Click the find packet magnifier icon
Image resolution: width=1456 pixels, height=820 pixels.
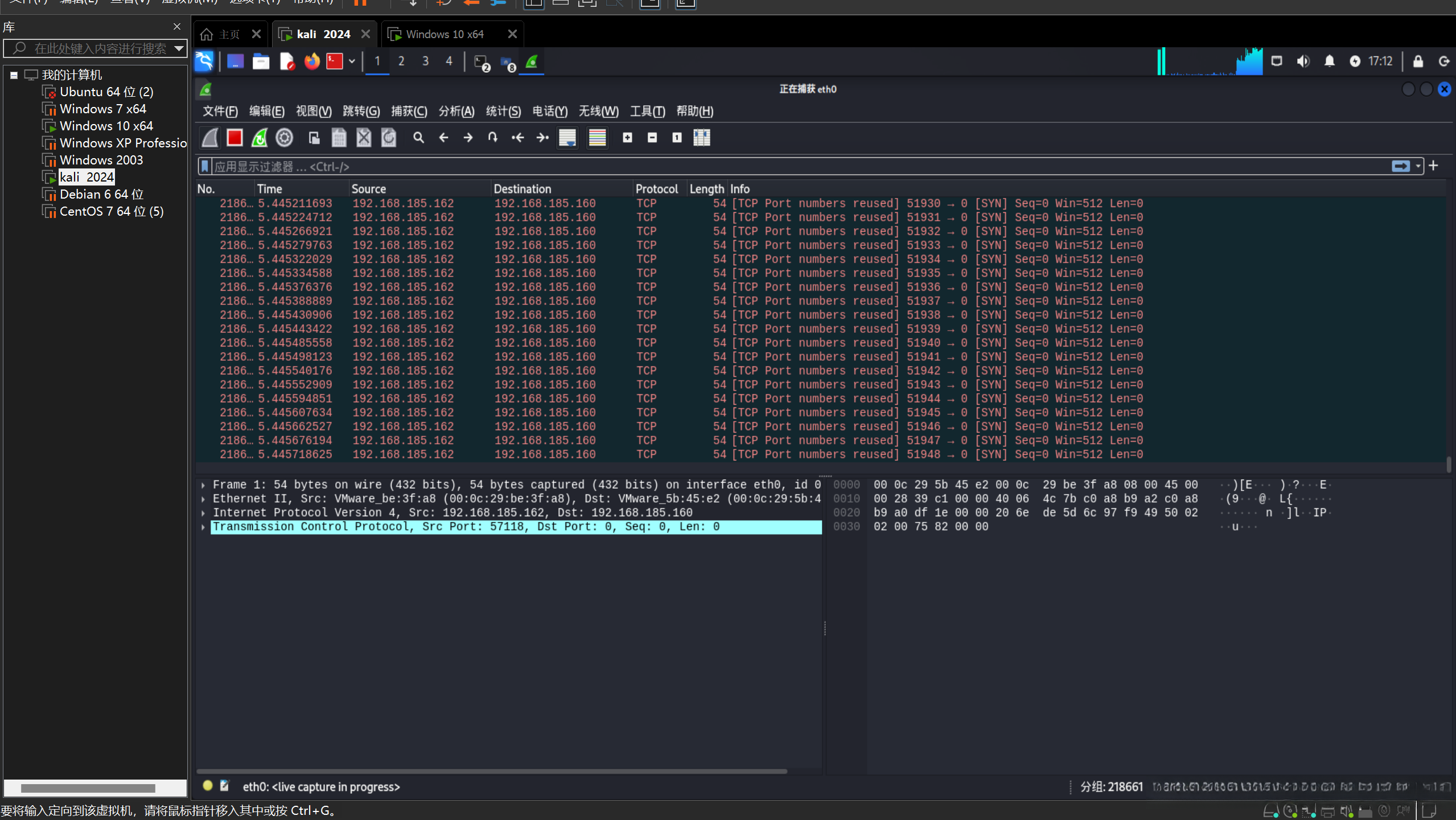(x=418, y=138)
